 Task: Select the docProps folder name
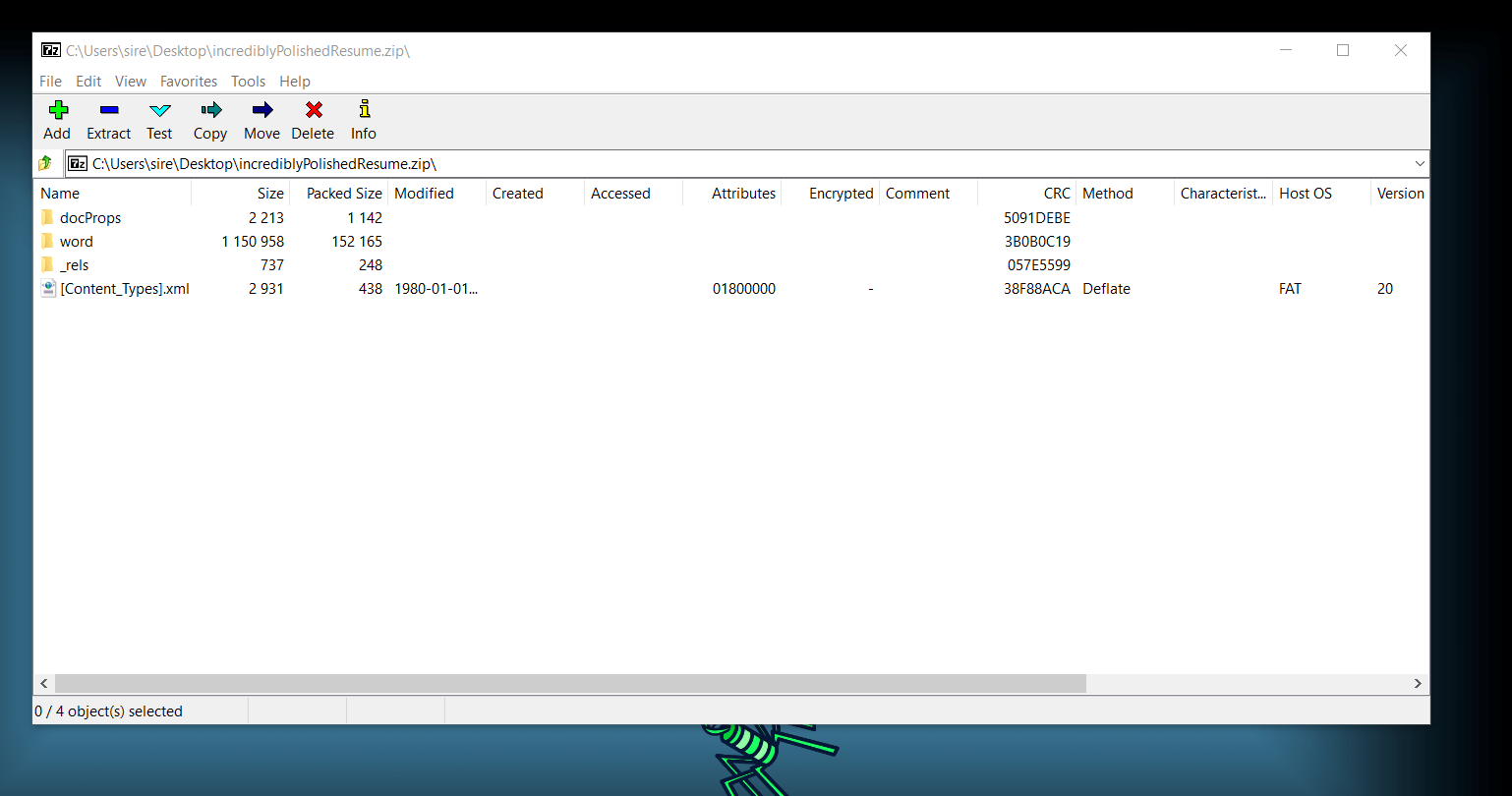(x=90, y=218)
